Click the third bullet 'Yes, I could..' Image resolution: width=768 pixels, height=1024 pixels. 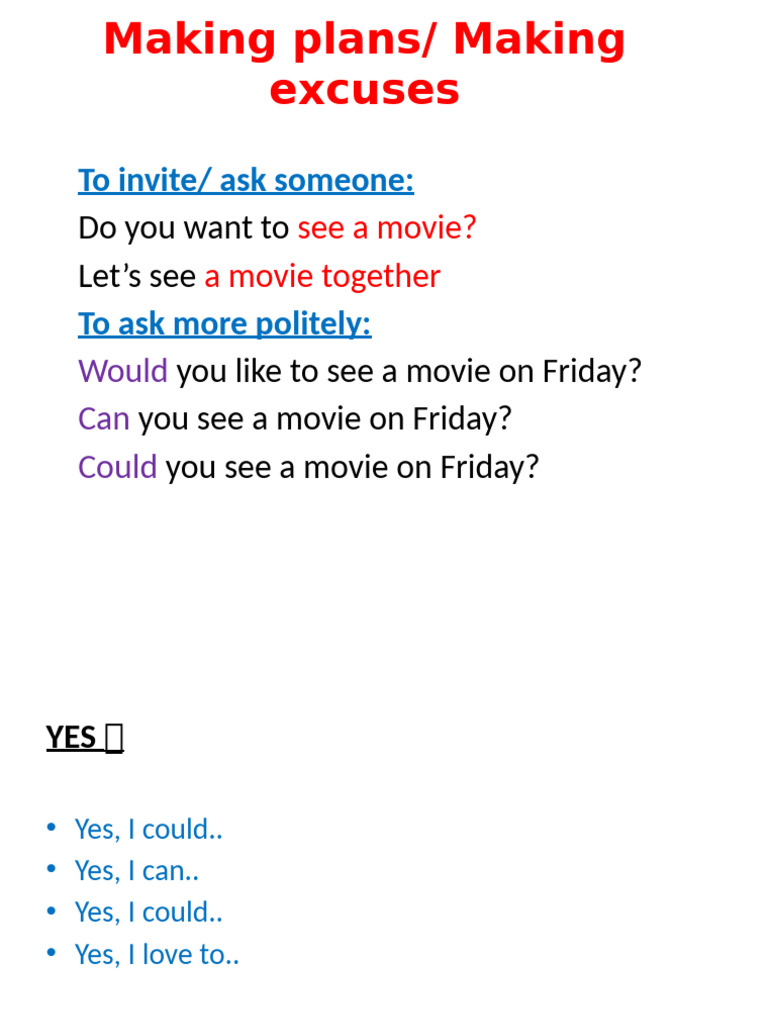click(x=148, y=912)
